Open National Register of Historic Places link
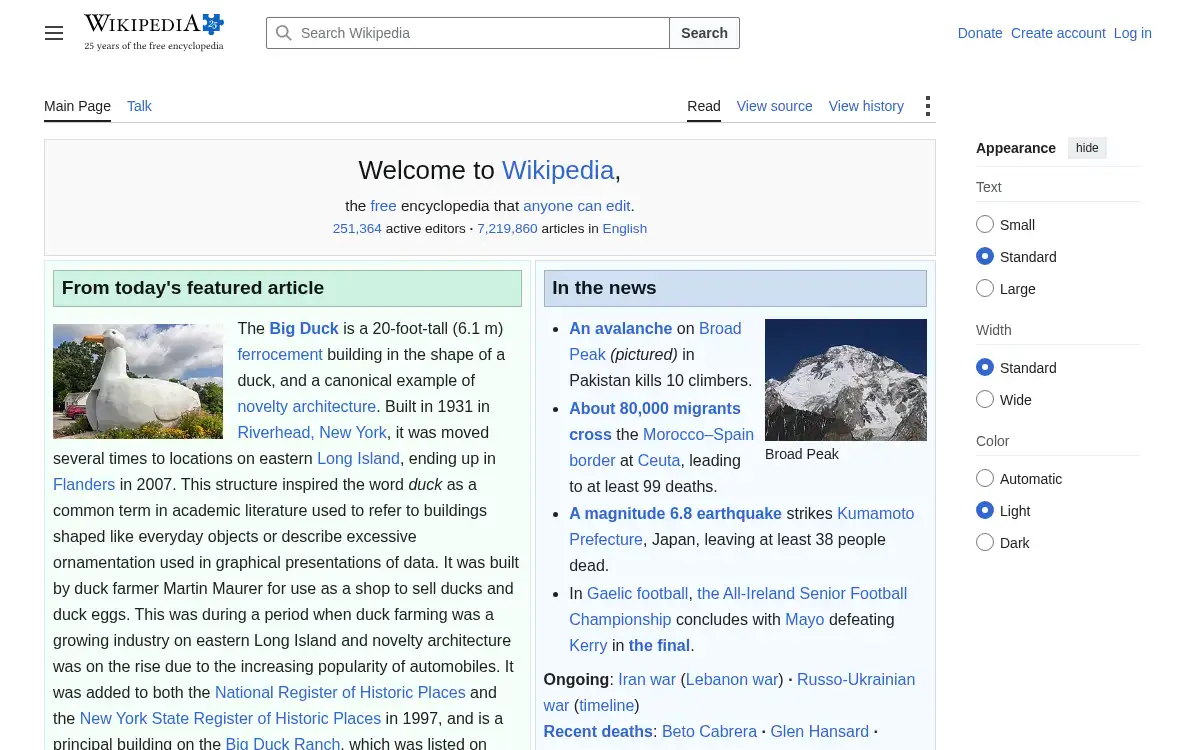 point(340,692)
